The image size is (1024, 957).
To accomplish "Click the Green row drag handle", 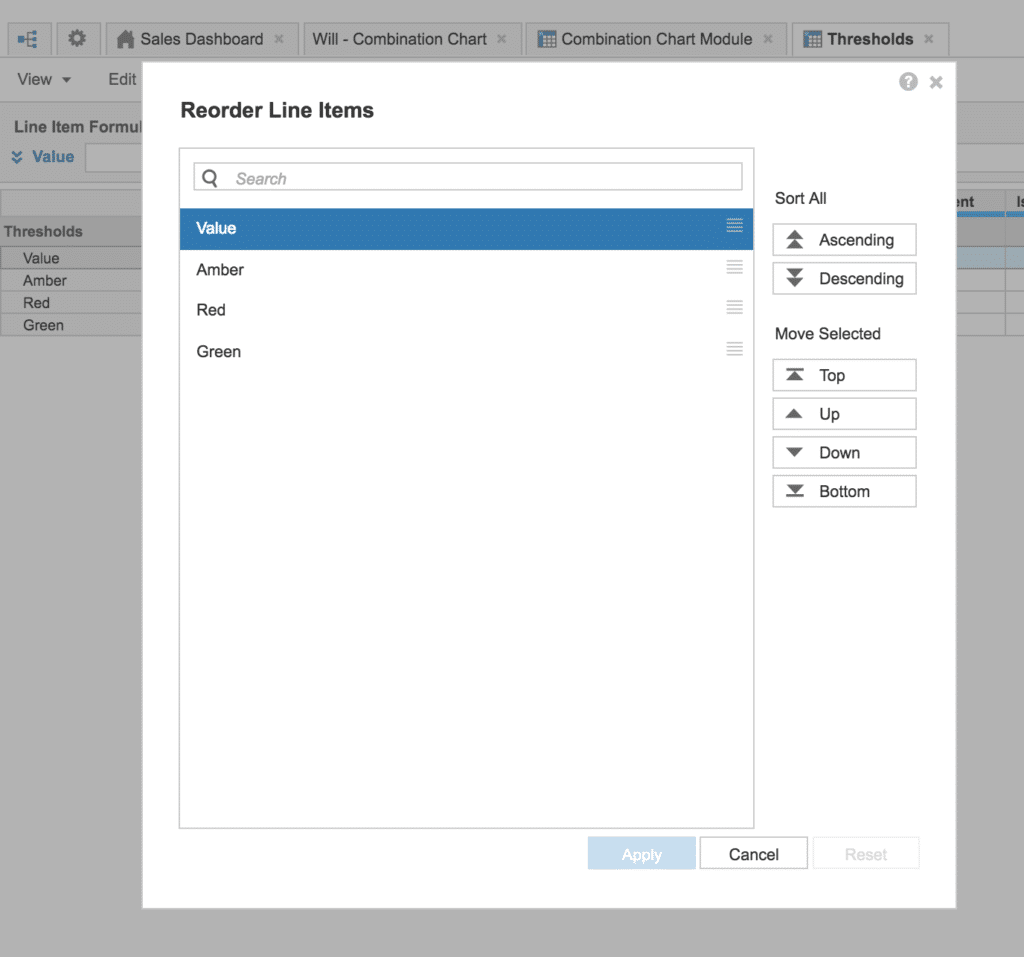I will coord(734,349).
